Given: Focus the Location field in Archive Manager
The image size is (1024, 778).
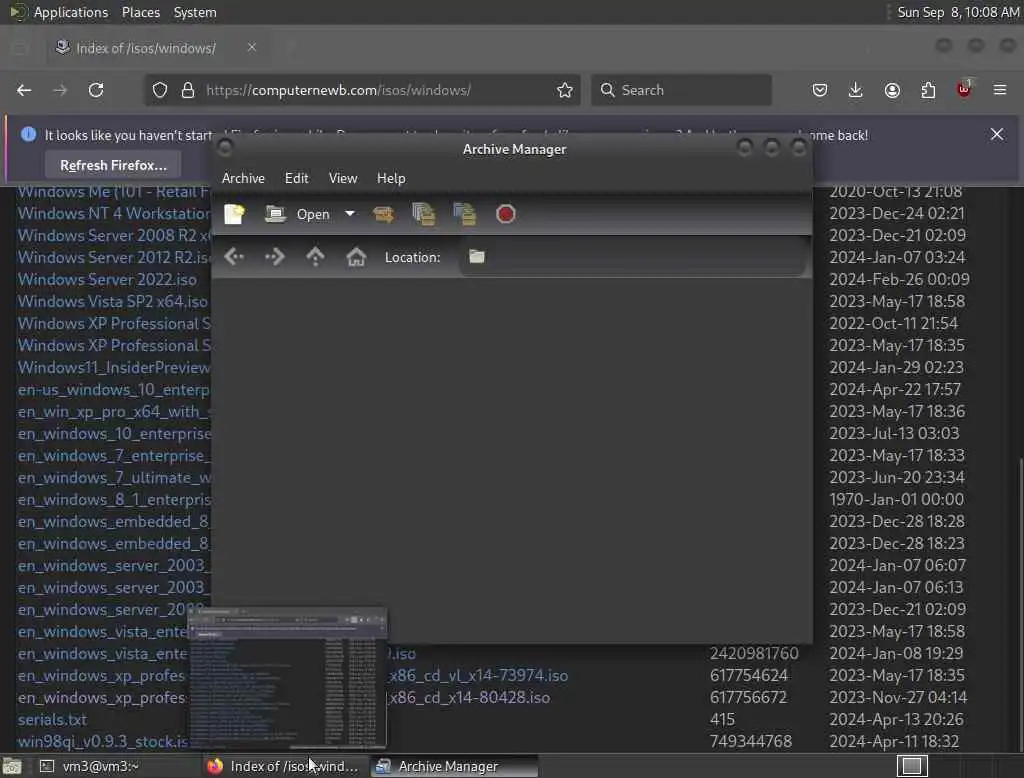Looking at the screenshot, I should click(x=633, y=257).
